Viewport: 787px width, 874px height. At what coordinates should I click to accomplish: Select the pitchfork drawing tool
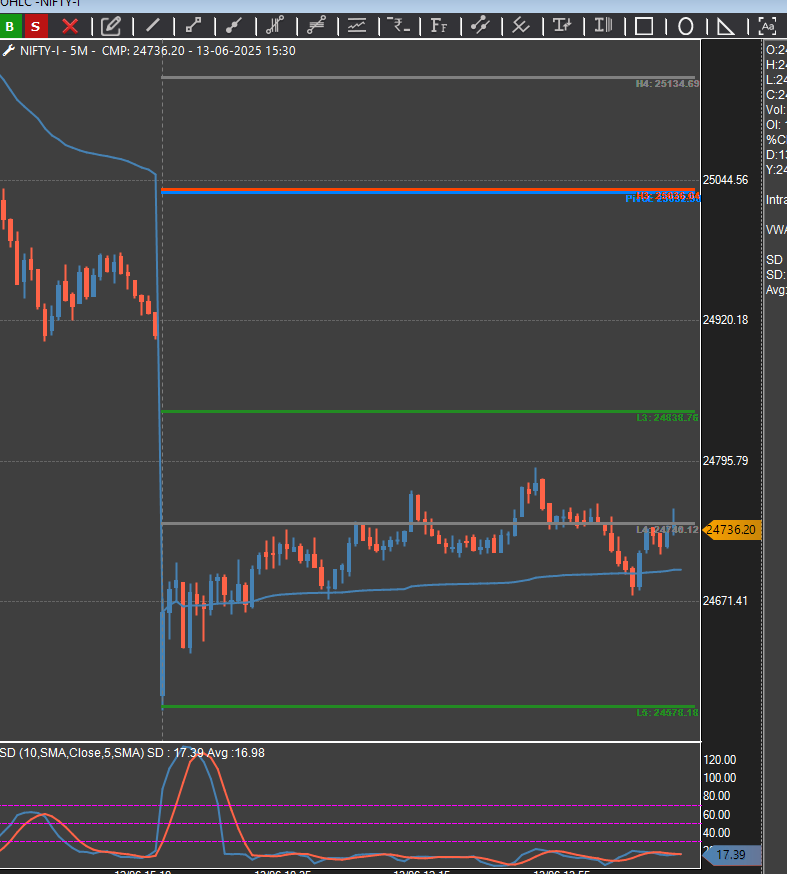(480, 26)
